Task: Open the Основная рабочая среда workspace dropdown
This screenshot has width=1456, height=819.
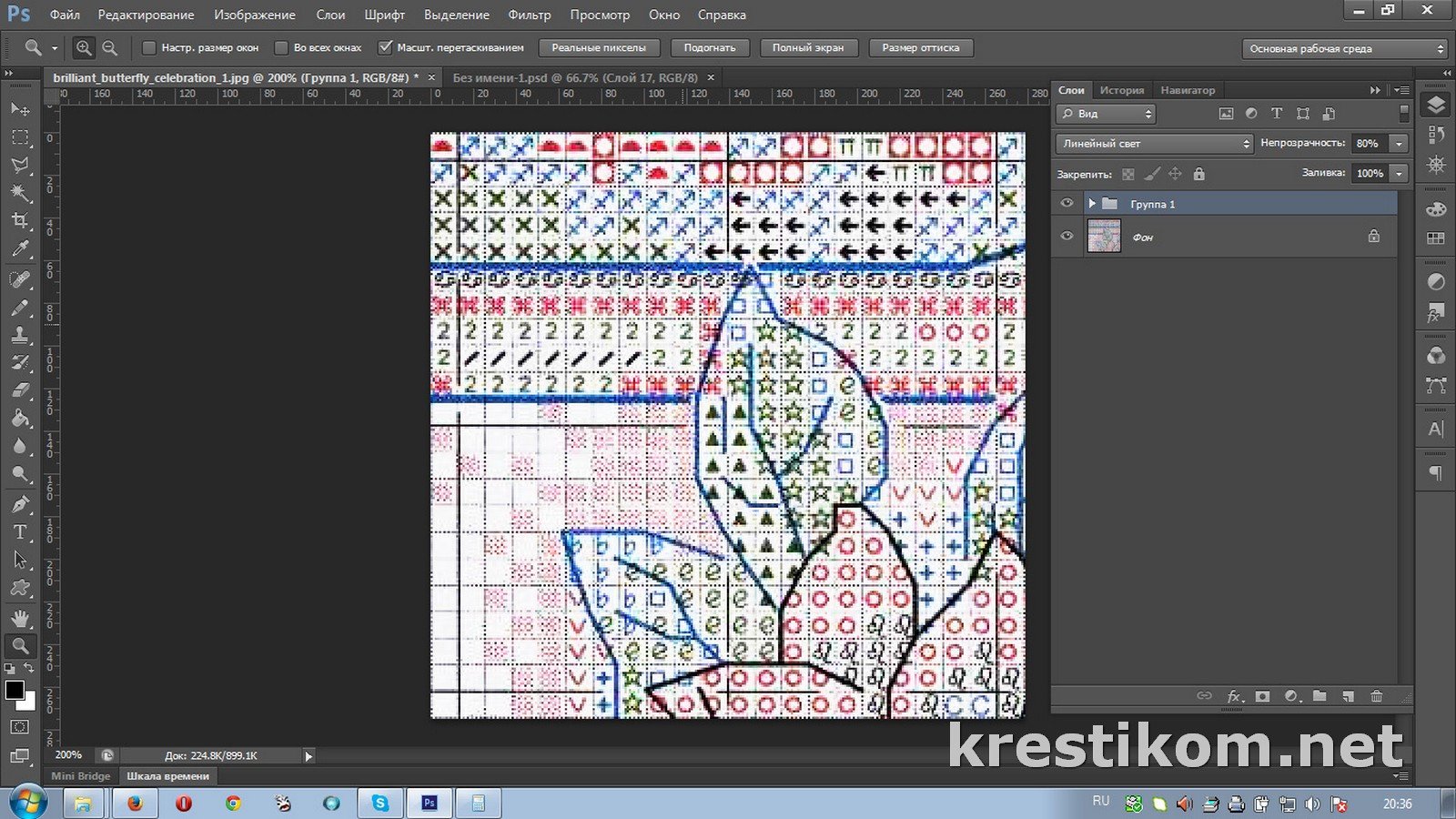Action: tap(1345, 49)
